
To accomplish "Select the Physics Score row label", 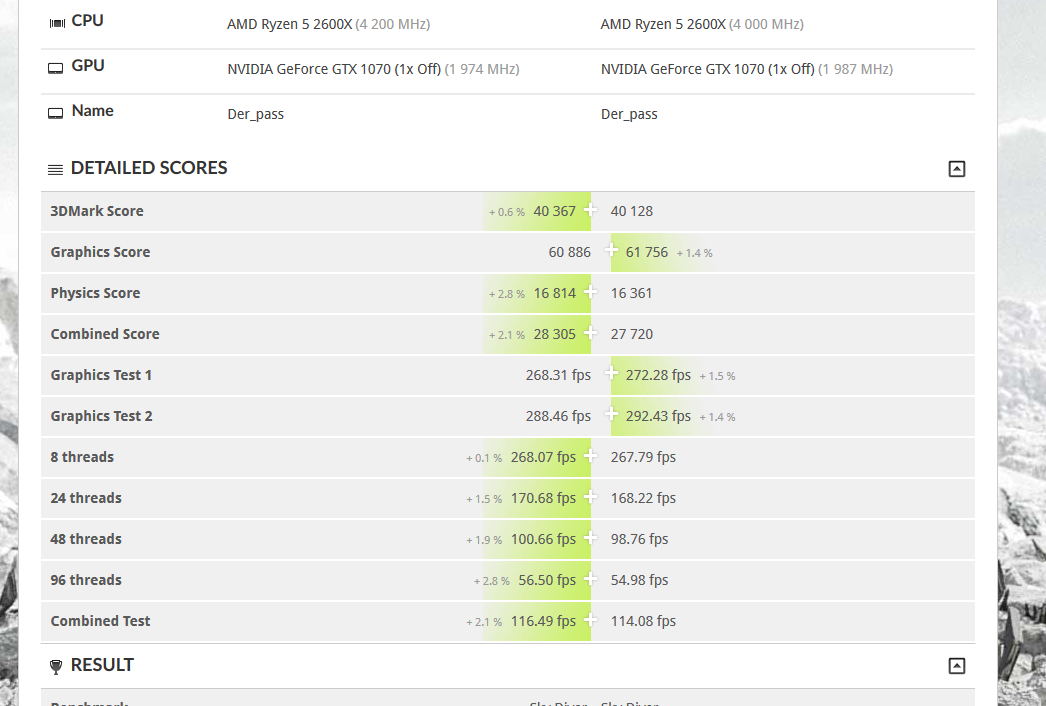I will click(x=95, y=294).
